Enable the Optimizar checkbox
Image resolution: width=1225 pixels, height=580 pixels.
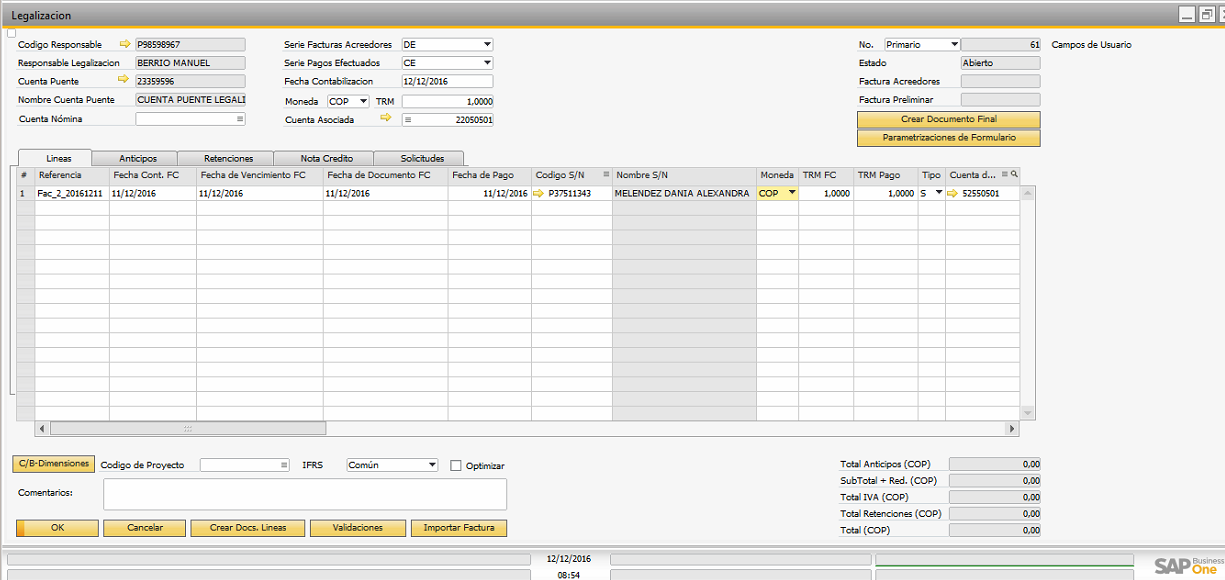[456, 466]
